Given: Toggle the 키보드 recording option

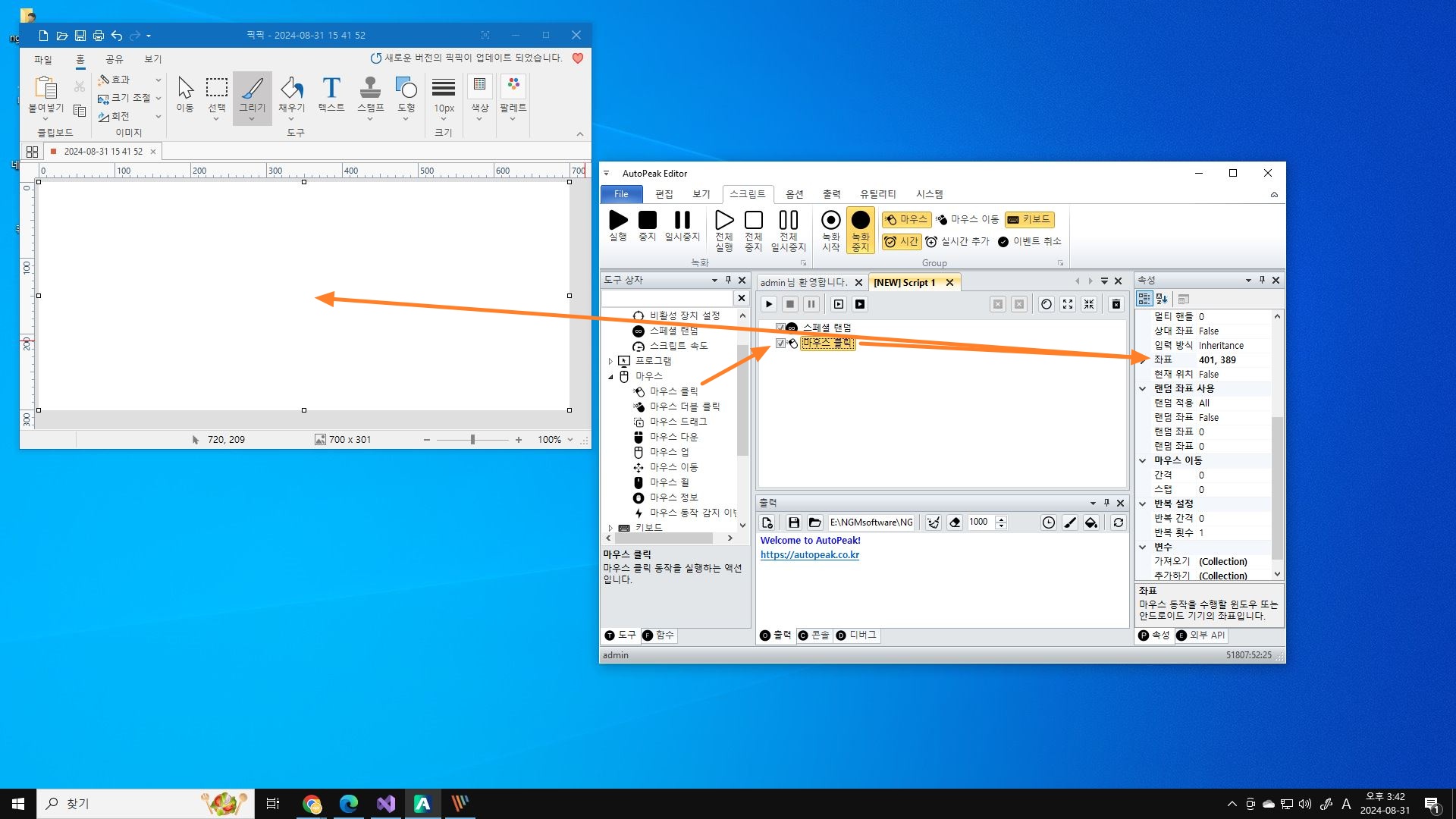Looking at the screenshot, I should coord(1029,220).
